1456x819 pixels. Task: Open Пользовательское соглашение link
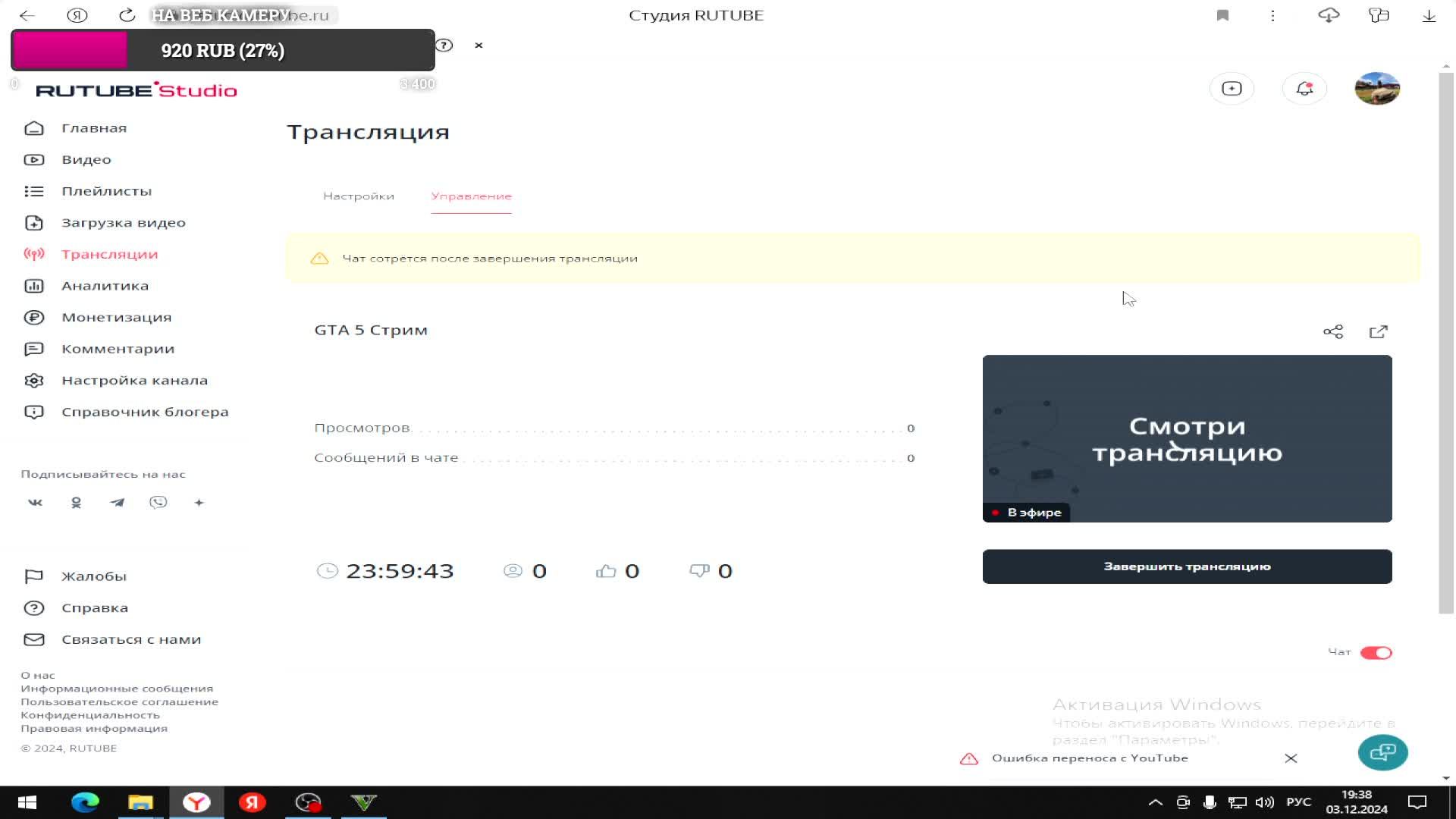coord(119,701)
